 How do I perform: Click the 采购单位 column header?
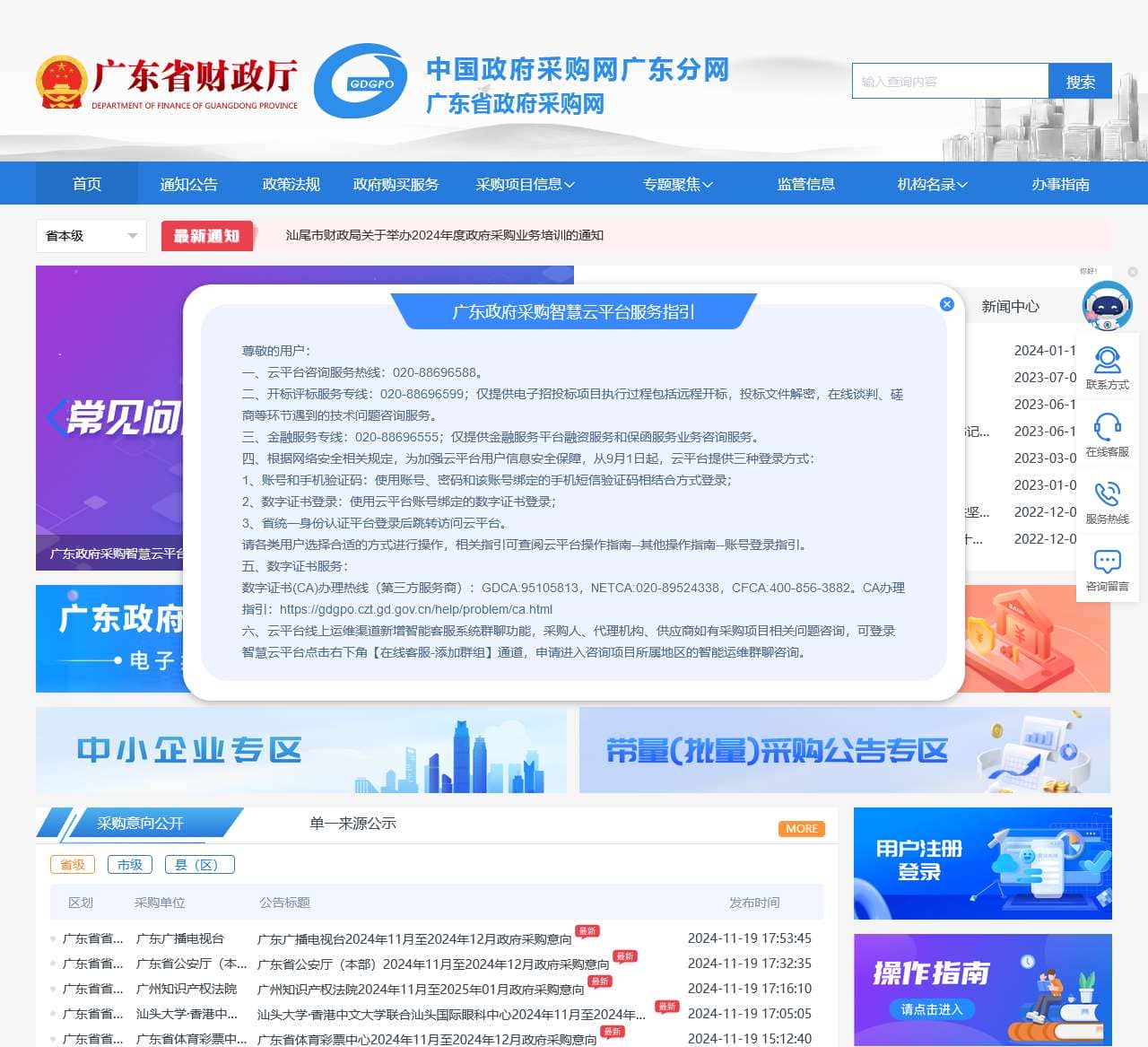tap(160, 903)
